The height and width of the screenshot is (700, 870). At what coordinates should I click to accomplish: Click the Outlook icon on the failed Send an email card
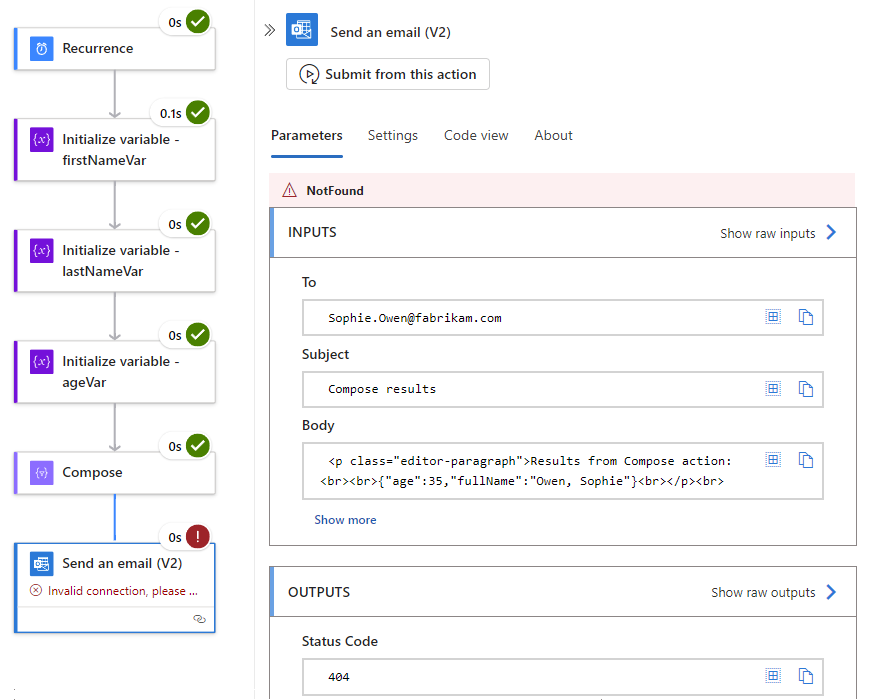click(41, 563)
